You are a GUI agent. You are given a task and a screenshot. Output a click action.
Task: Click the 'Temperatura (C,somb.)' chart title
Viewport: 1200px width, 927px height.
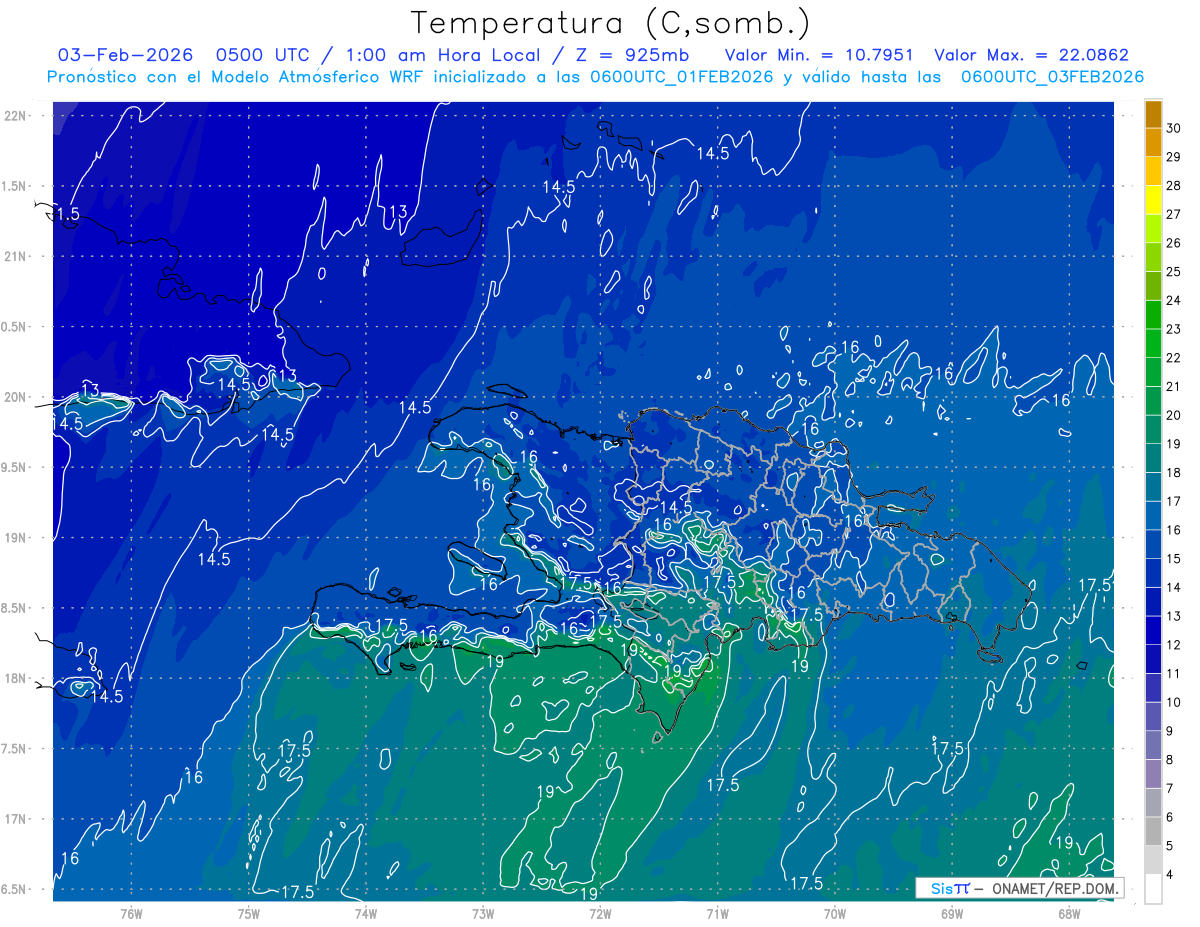point(610,23)
